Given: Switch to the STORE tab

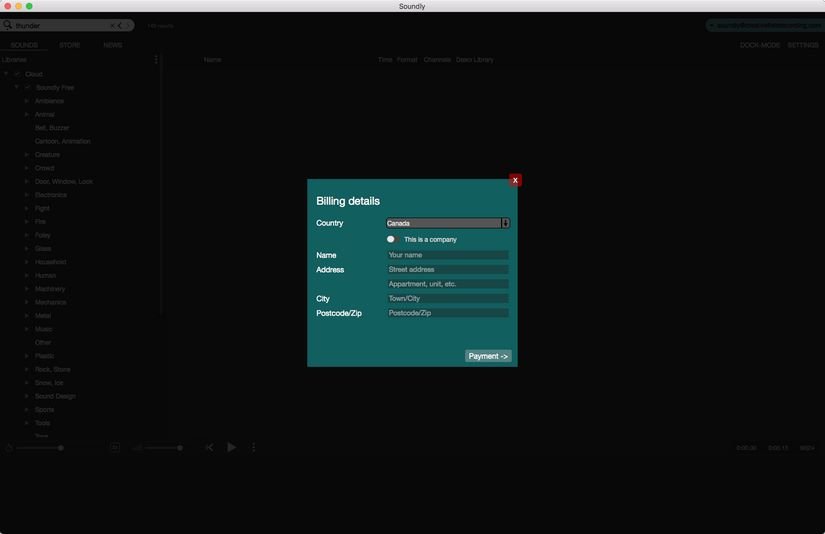Looking at the screenshot, I should pos(70,45).
